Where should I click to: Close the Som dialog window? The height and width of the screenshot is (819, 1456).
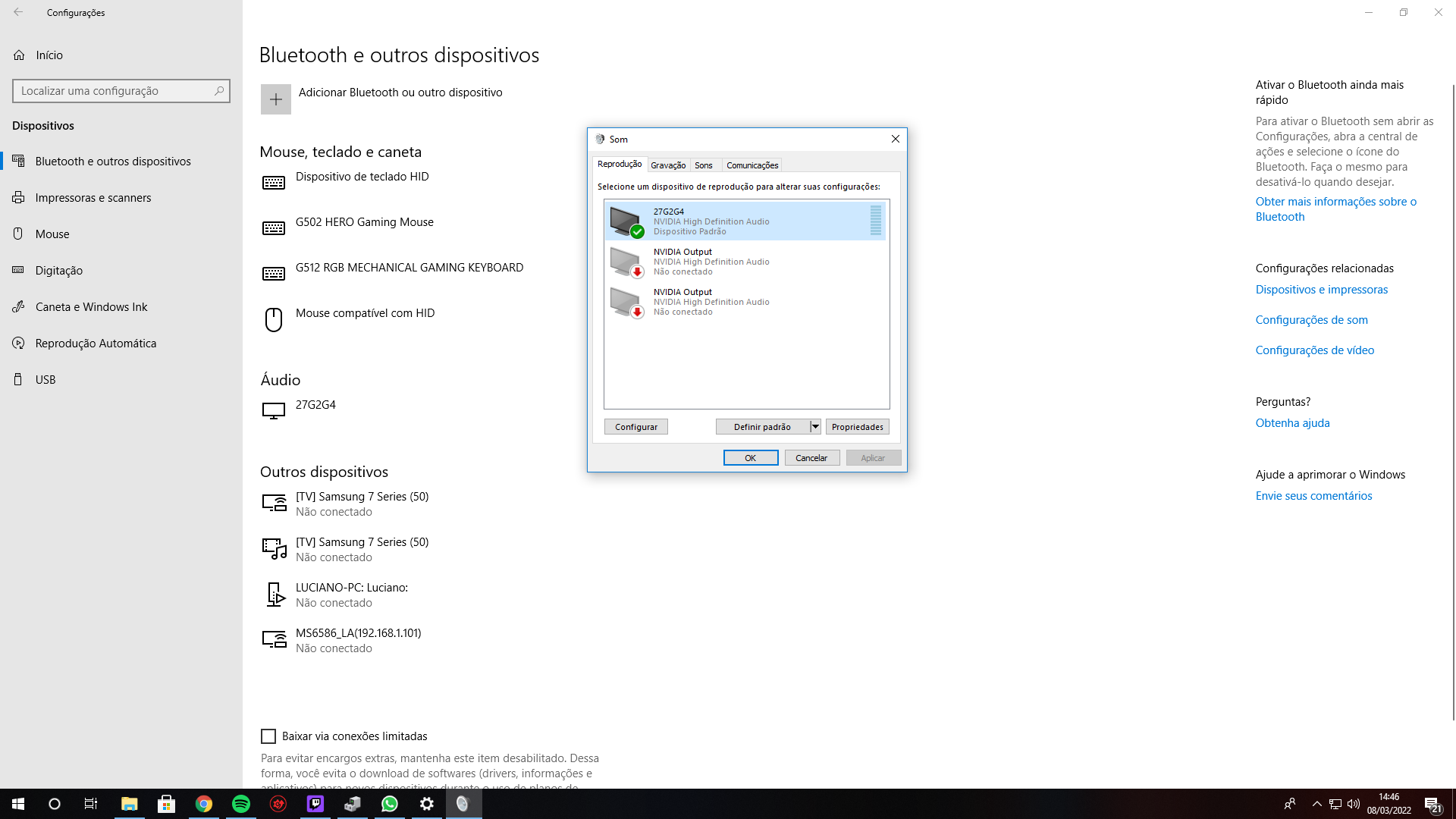click(x=896, y=139)
